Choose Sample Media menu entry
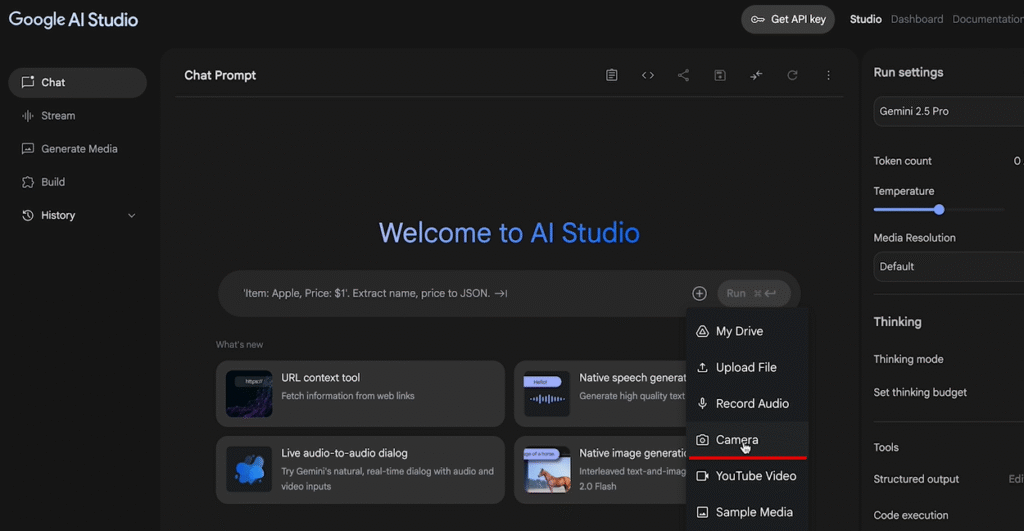 (x=748, y=513)
